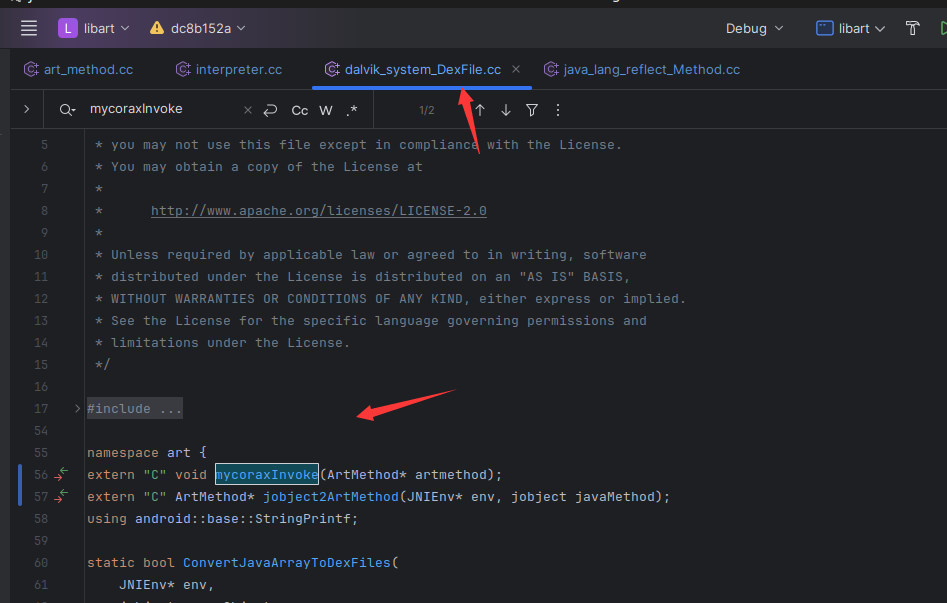The width and height of the screenshot is (947, 603).
Task: Click gutter navigation icon beside line 56
Action: click(x=61, y=474)
